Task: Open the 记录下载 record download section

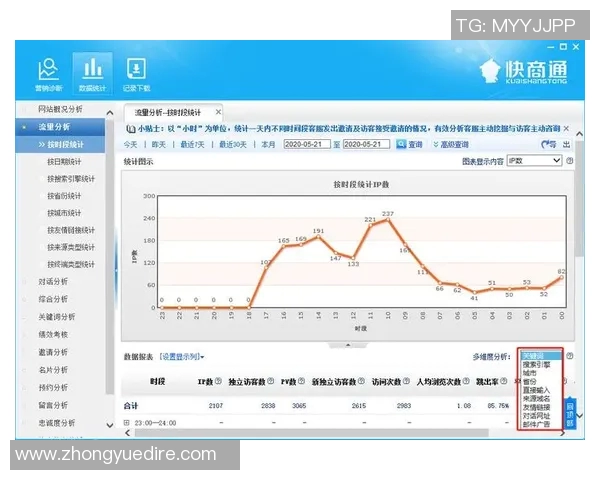Action: click(136, 74)
